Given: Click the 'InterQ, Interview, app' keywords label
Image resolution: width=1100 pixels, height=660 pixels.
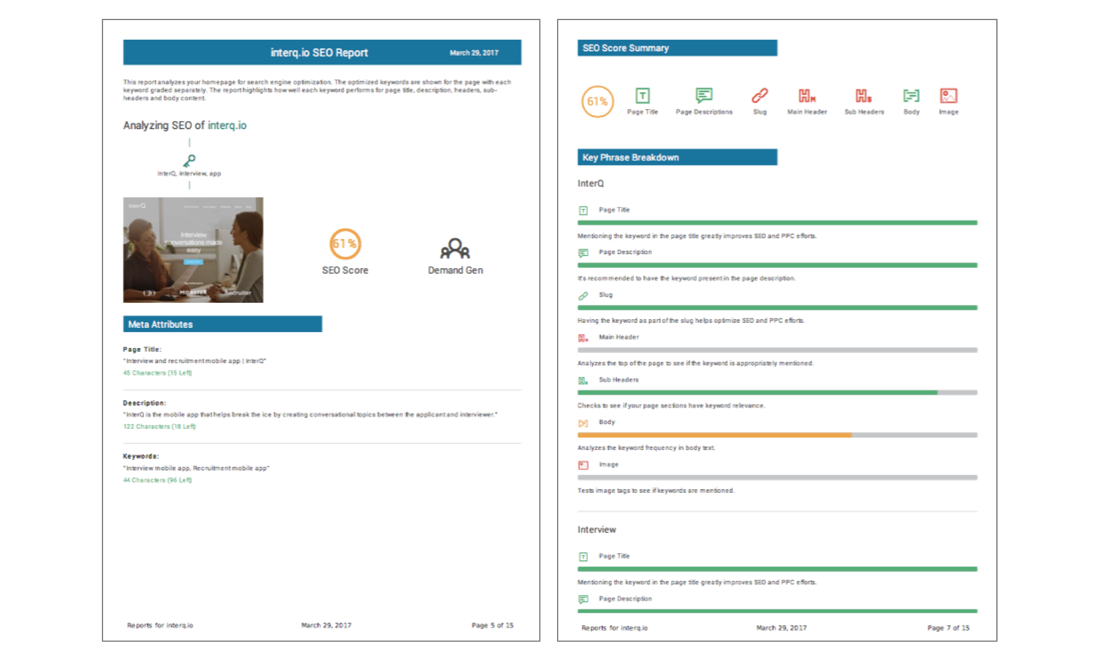Looking at the screenshot, I should pos(189,173).
